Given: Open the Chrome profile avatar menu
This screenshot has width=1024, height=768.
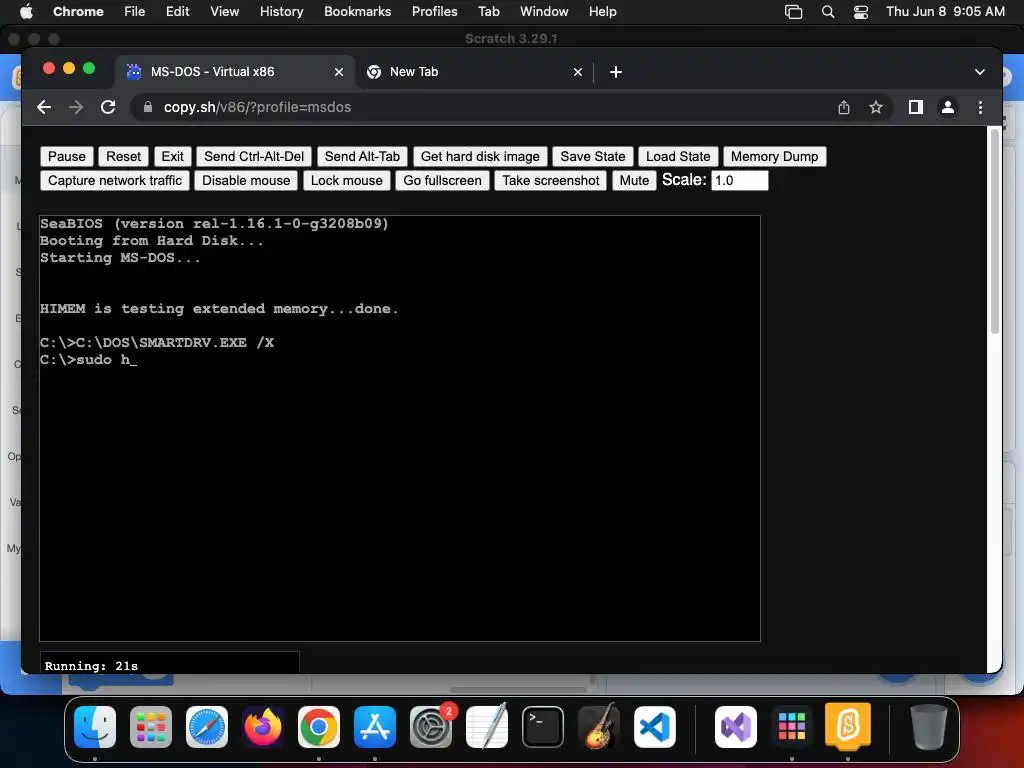Looking at the screenshot, I should coord(948,107).
